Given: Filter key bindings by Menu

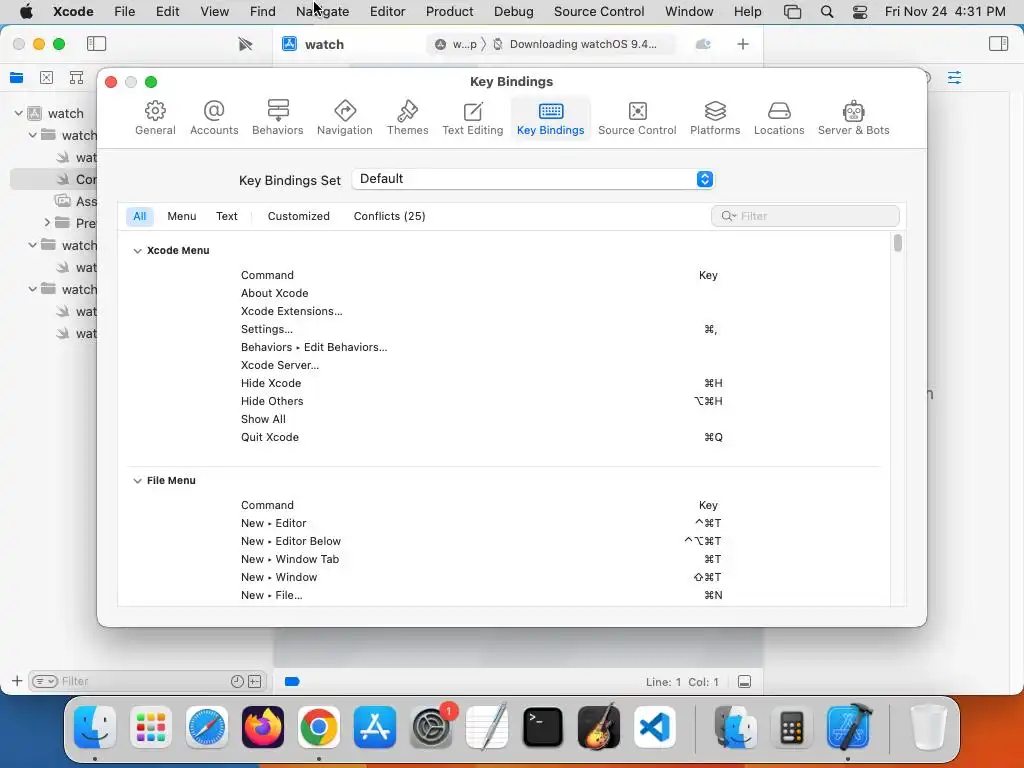Looking at the screenshot, I should (182, 216).
